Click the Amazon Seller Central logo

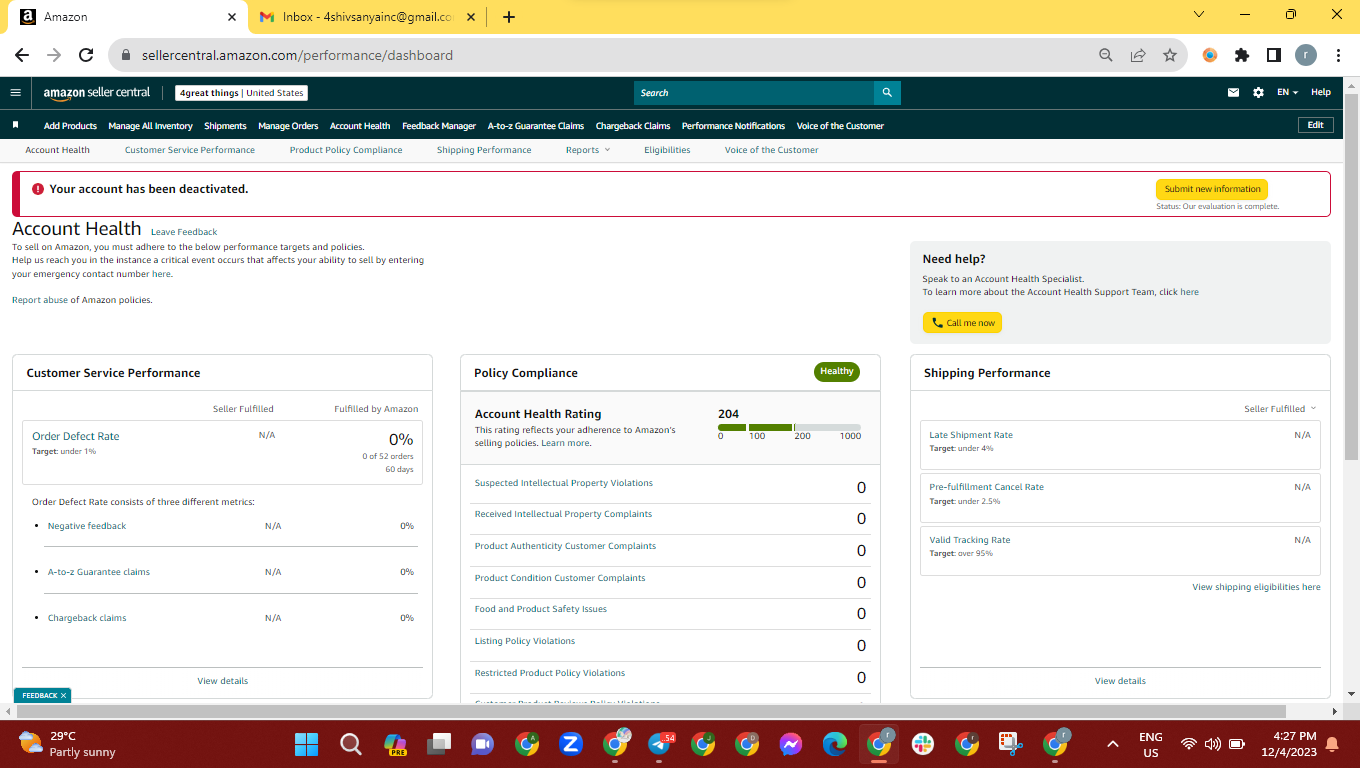96,93
